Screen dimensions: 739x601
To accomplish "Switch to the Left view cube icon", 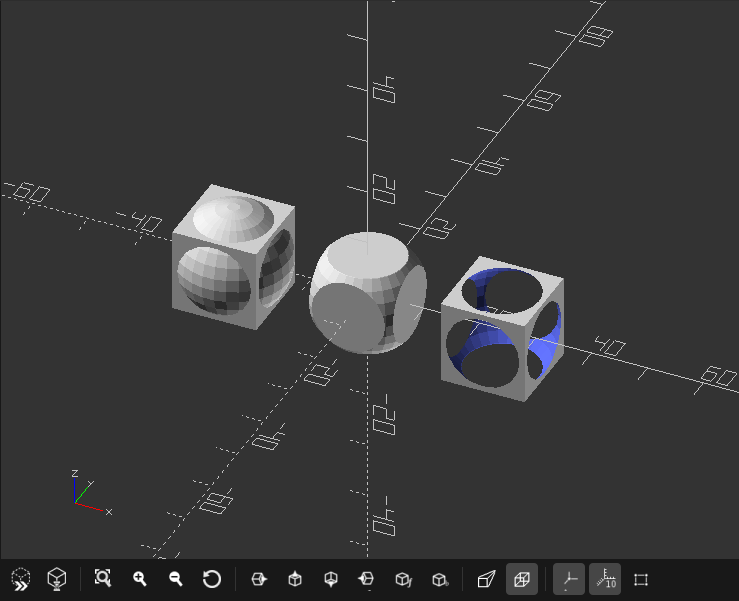I will point(367,579).
